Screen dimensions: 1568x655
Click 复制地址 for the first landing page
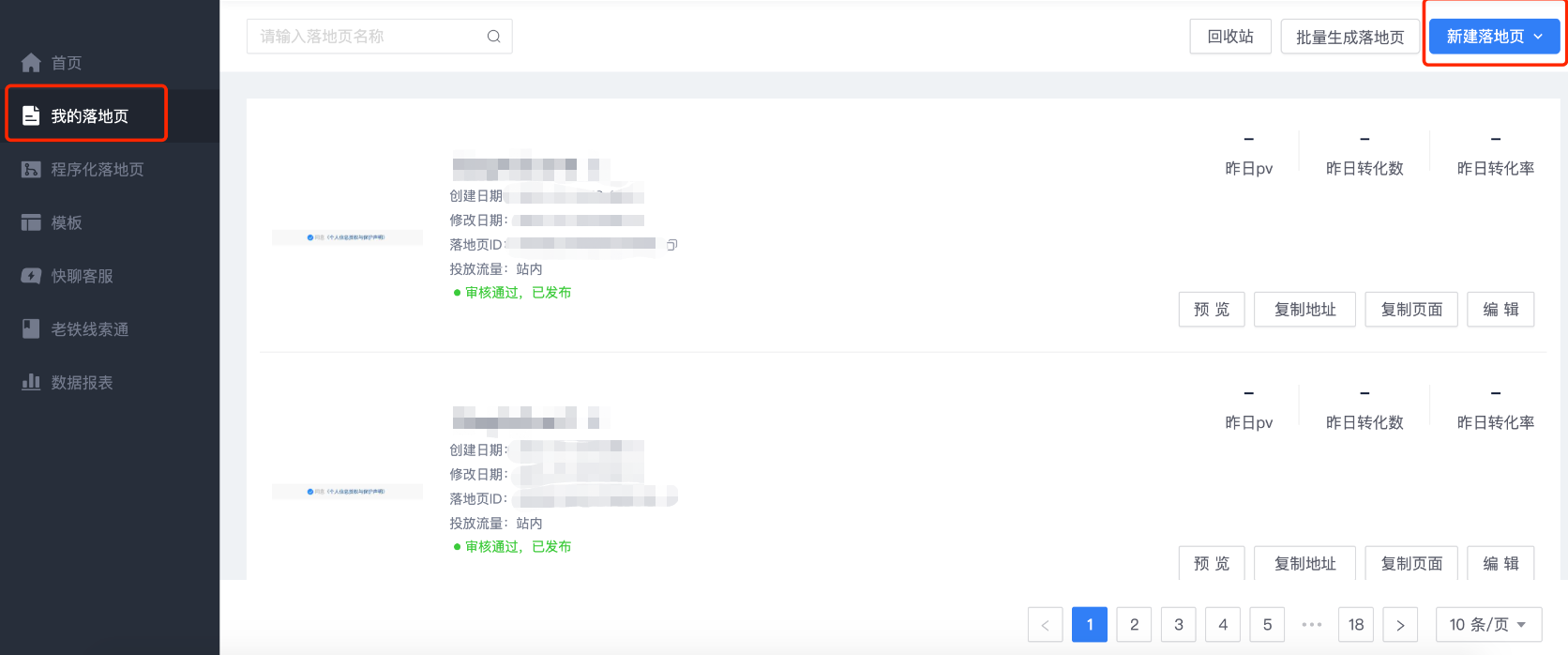[x=1304, y=310]
